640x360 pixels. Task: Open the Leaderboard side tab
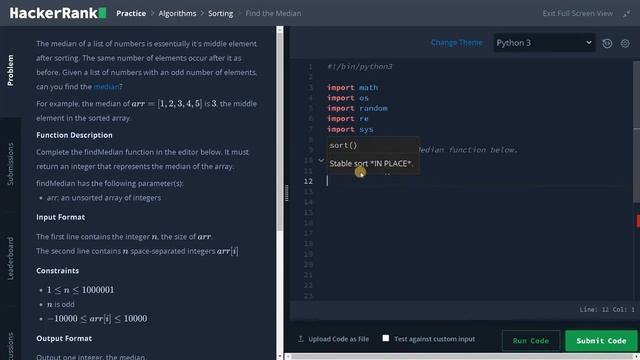[x=10, y=258]
